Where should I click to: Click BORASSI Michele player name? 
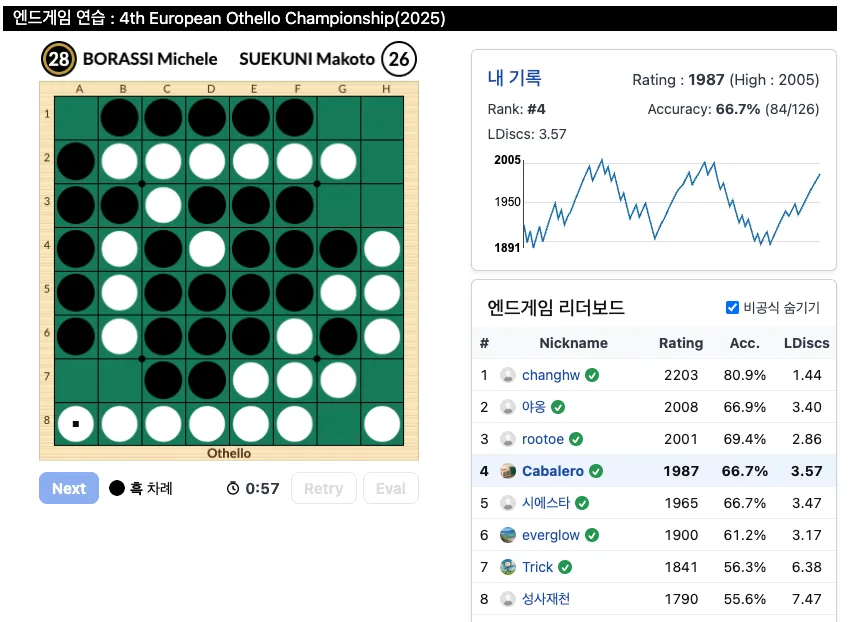(x=150, y=58)
